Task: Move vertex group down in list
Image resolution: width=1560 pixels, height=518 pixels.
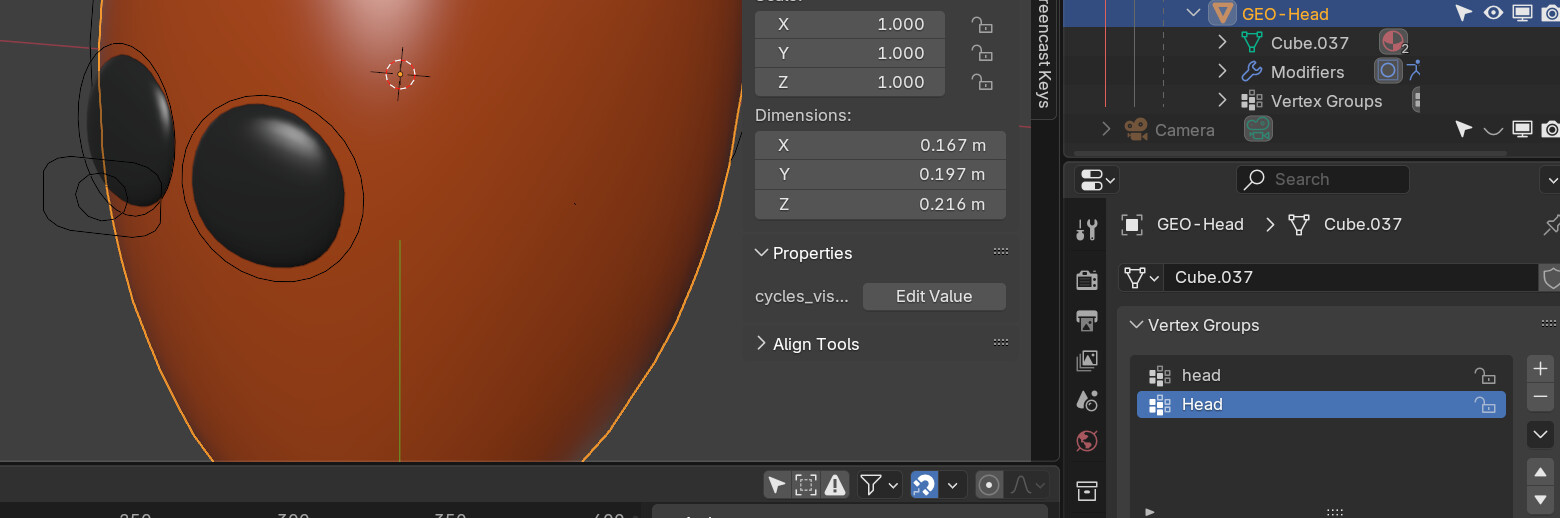Action: point(1540,499)
